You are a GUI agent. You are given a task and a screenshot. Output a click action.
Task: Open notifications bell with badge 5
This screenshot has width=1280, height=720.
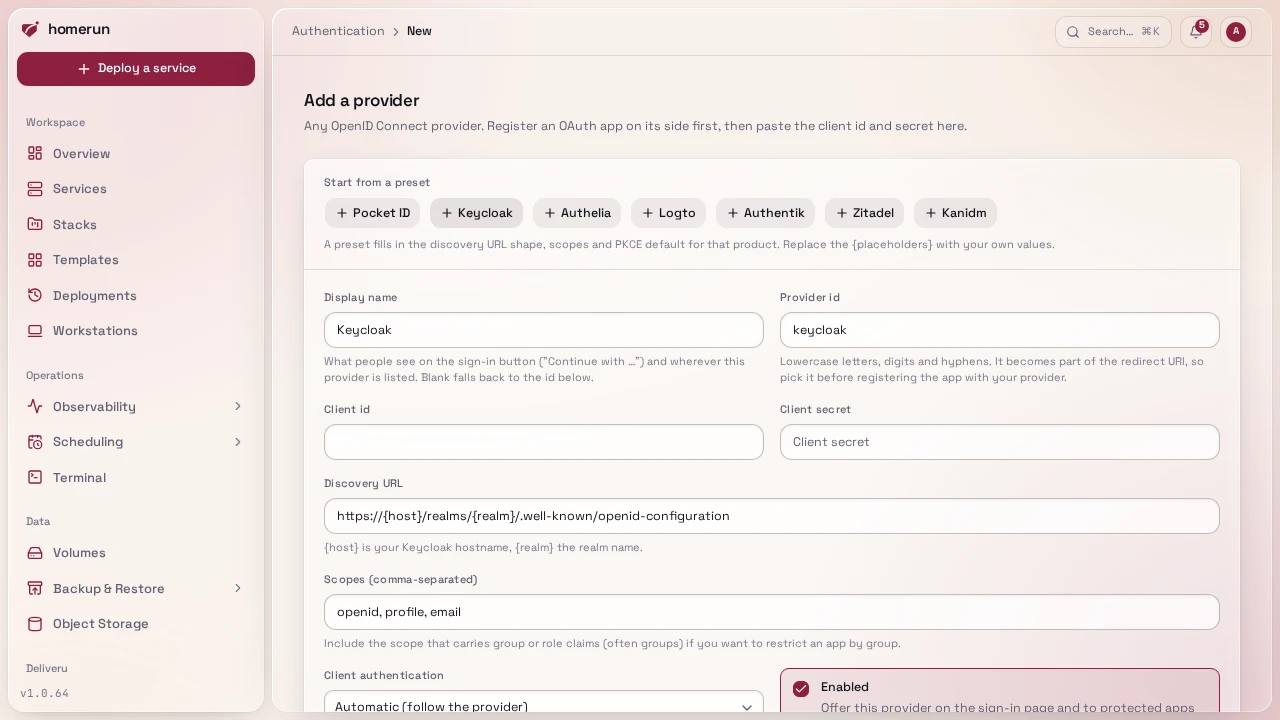click(1196, 31)
